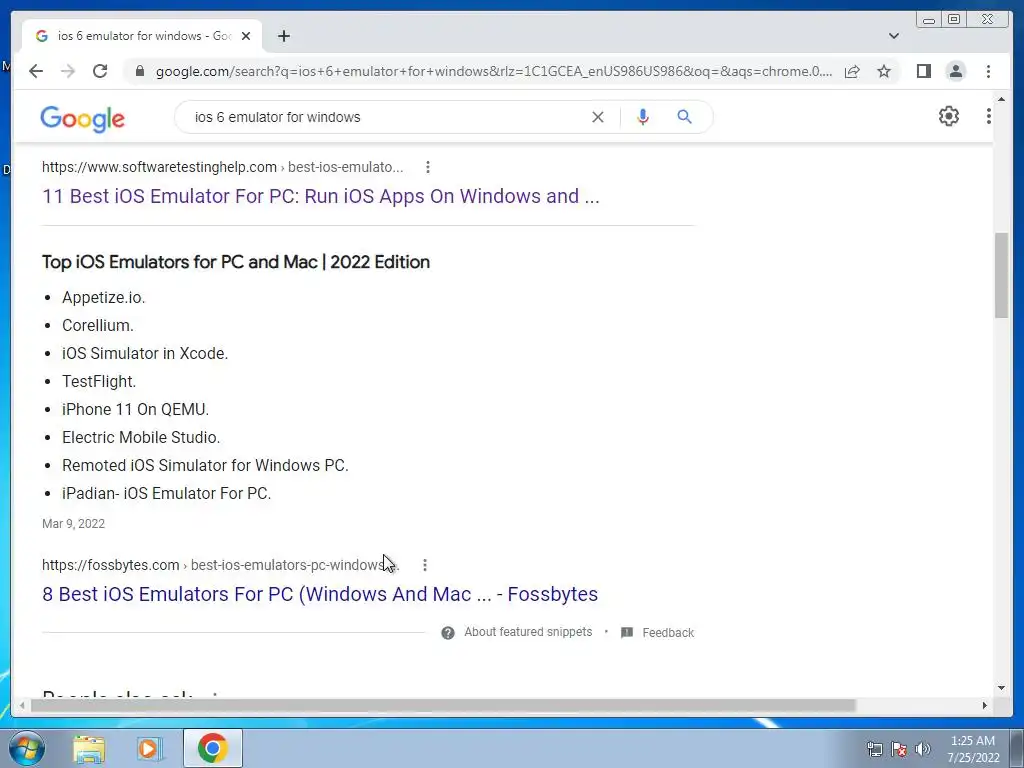Image resolution: width=1024 pixels, height=768 pixels.
Task: Open About featured snippets
Action: click(x=528, y=632)
